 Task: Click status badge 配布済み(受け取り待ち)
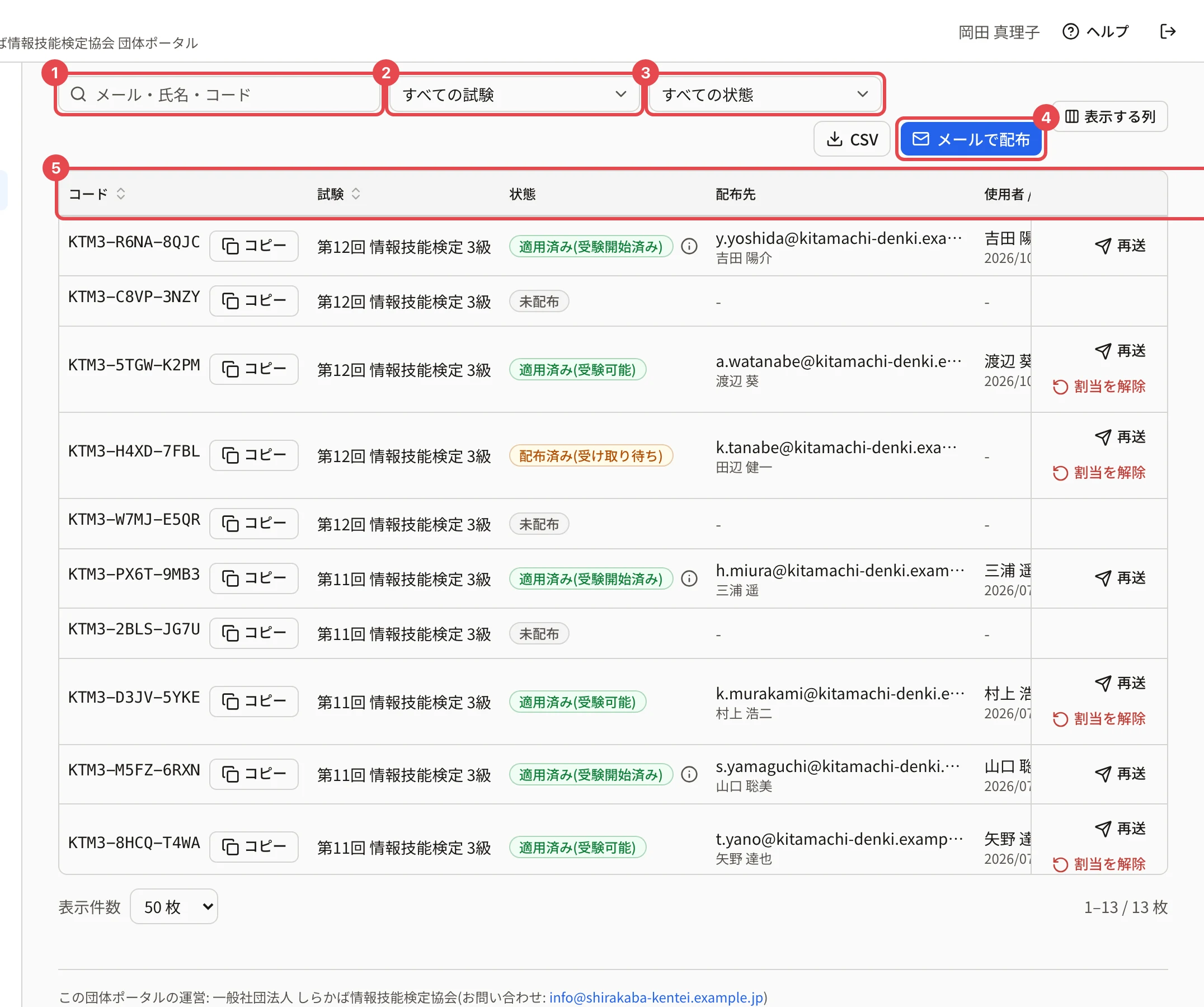coord(591,456)
